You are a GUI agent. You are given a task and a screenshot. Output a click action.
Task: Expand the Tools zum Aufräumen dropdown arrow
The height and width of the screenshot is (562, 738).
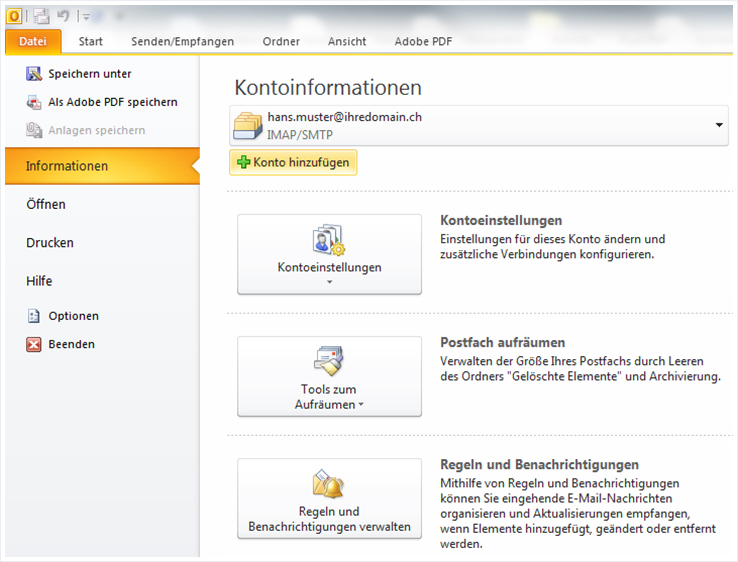click(361, 404)
